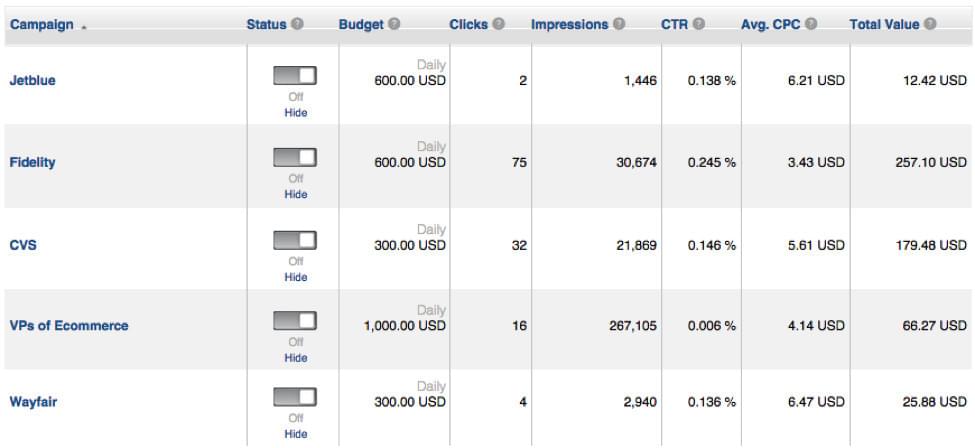Toggle the Jetblue campaign status switch

(x=295, y=76)
